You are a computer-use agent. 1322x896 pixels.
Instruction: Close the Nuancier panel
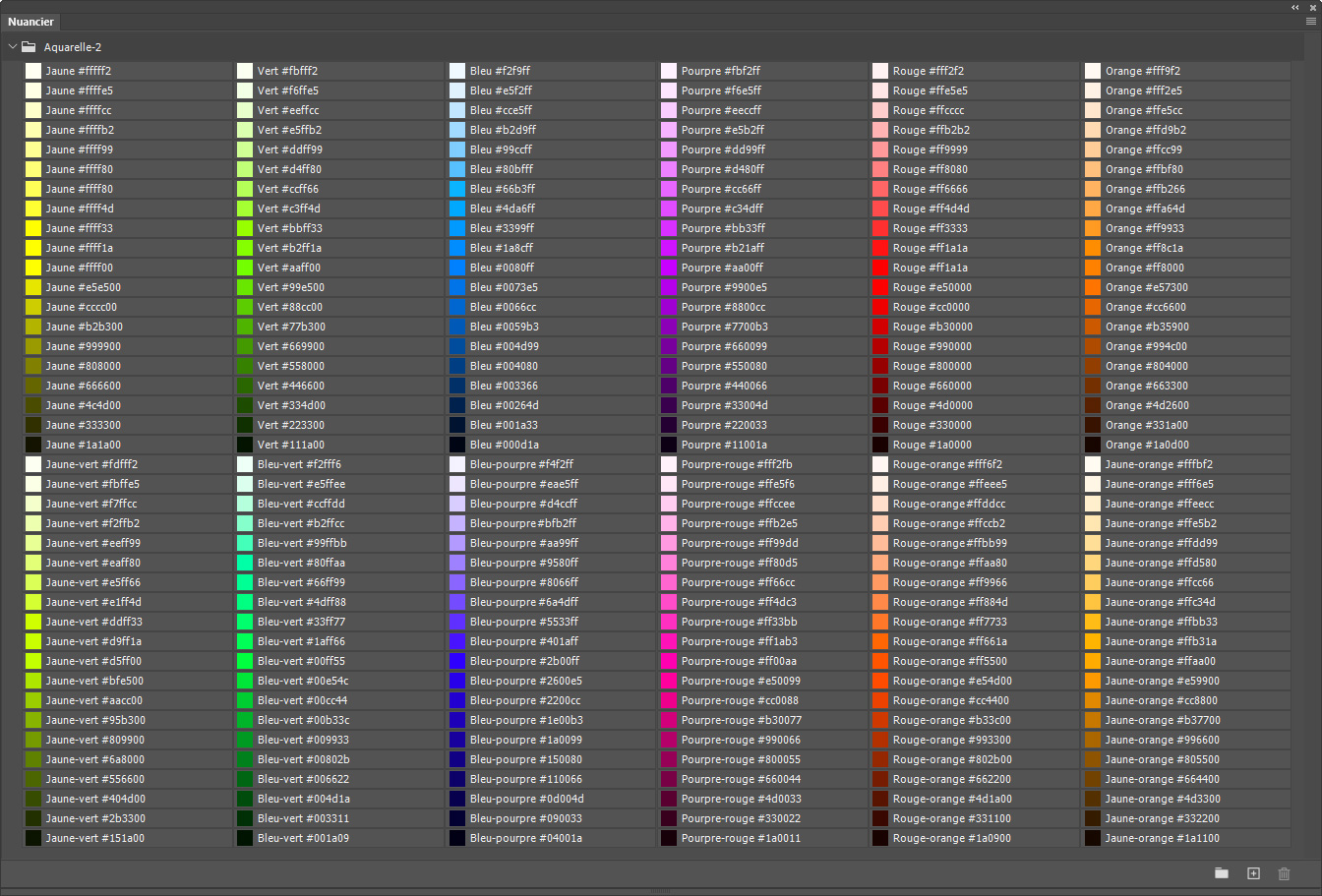(x=1312, y=7)
